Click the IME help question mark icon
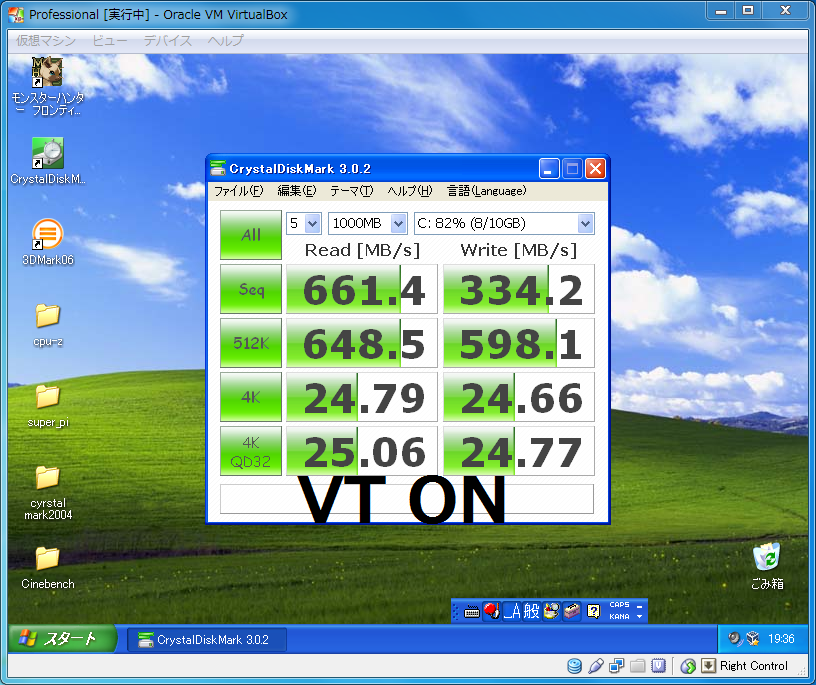Image resolution: width=816 pixels, height=685 pixels. click(593, 611)
